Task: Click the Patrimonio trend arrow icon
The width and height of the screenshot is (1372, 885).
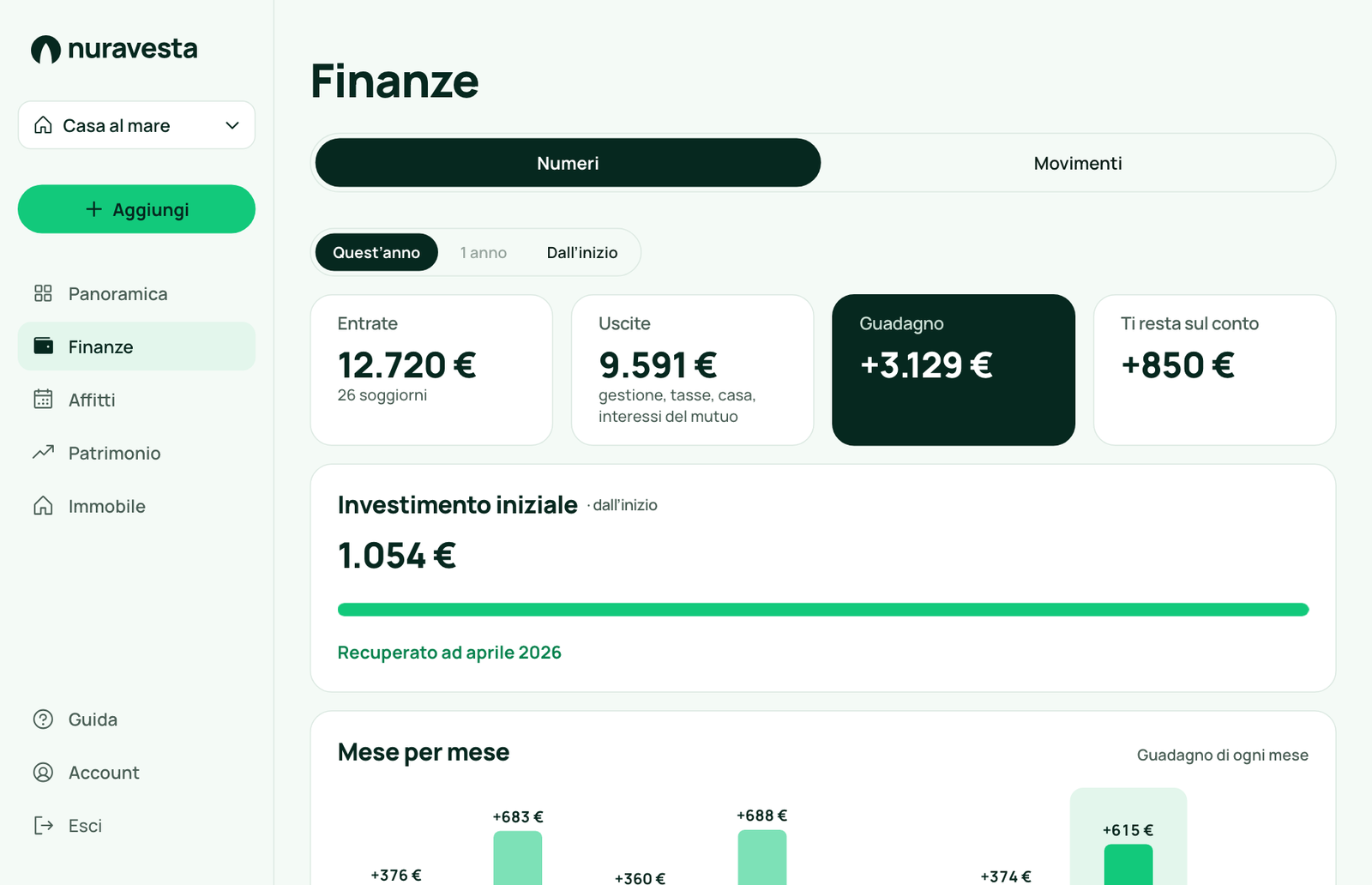Action: click(x=43, y=452)
